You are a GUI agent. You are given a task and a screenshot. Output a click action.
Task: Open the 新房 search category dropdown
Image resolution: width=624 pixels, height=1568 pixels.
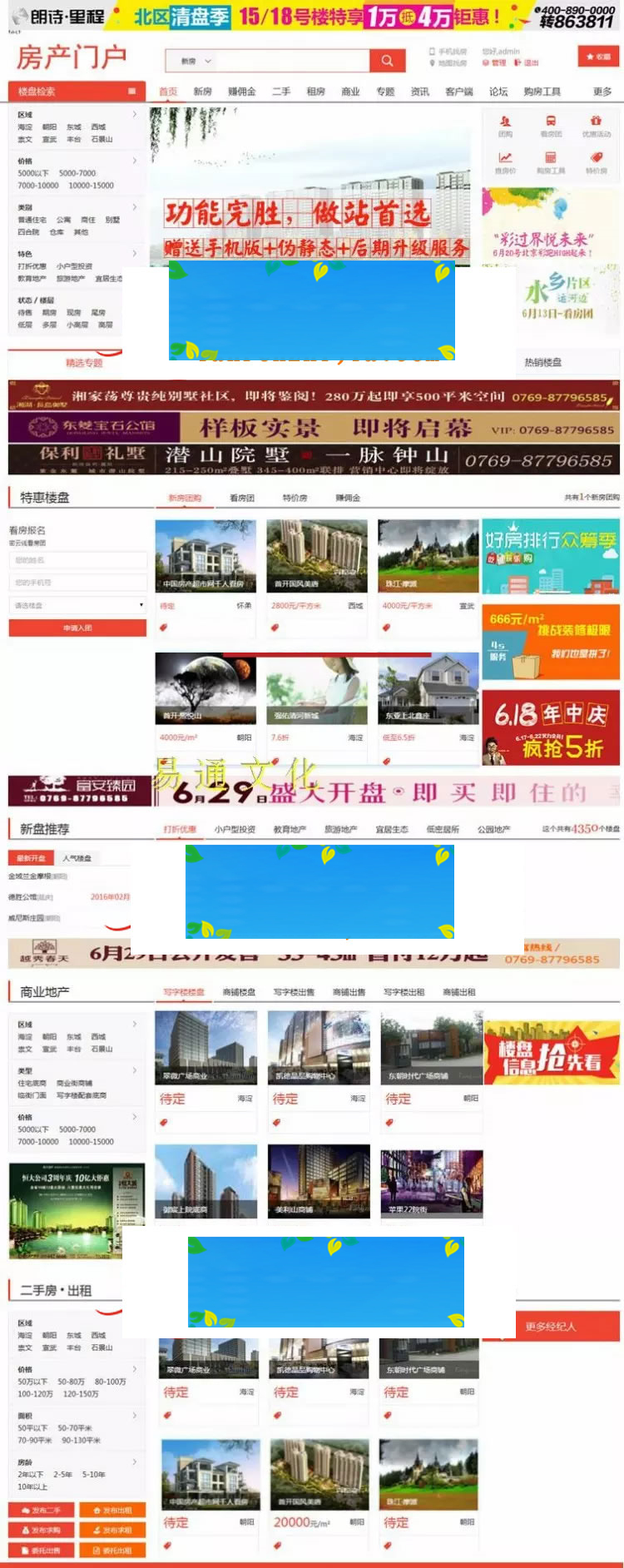click(x=196, y=61)
